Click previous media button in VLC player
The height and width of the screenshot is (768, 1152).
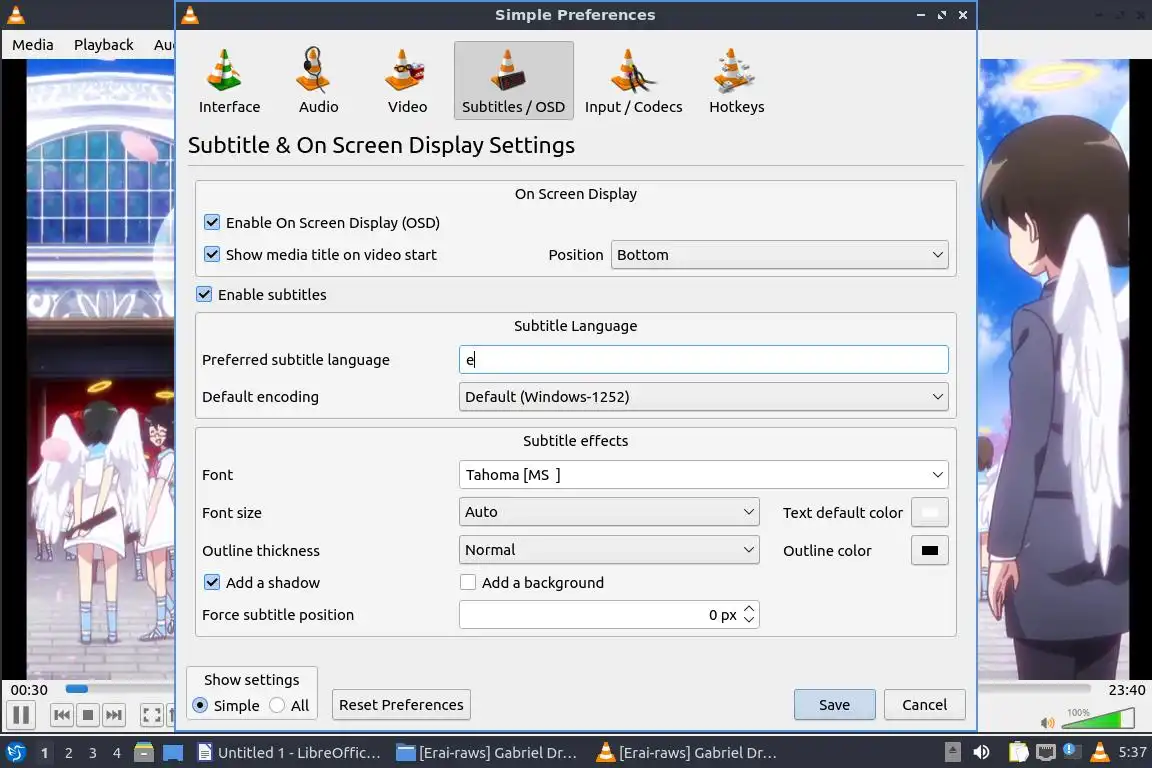tap(62, 714)
